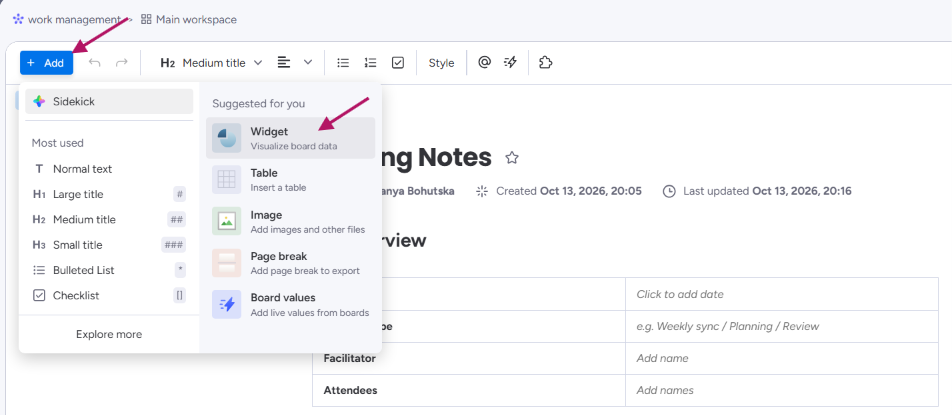Click the Facilitator table cell

(469, 359)
